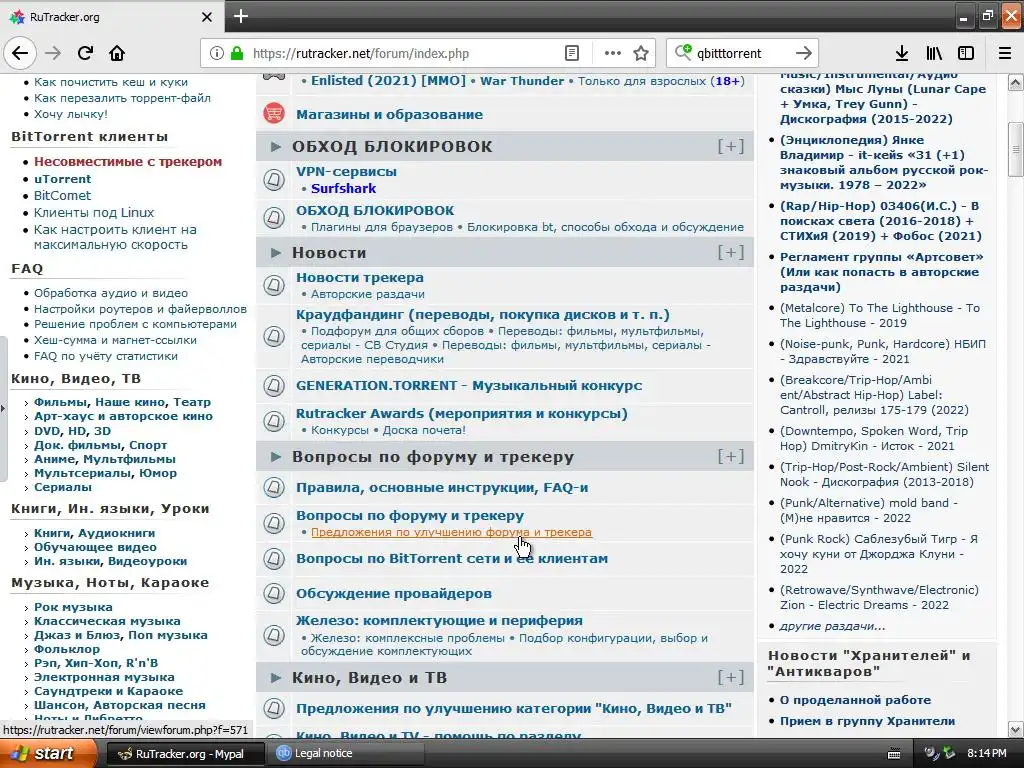Screen dimensions: 1024x768
Task: Open Surfshark link
Action: tap(344, 188)
